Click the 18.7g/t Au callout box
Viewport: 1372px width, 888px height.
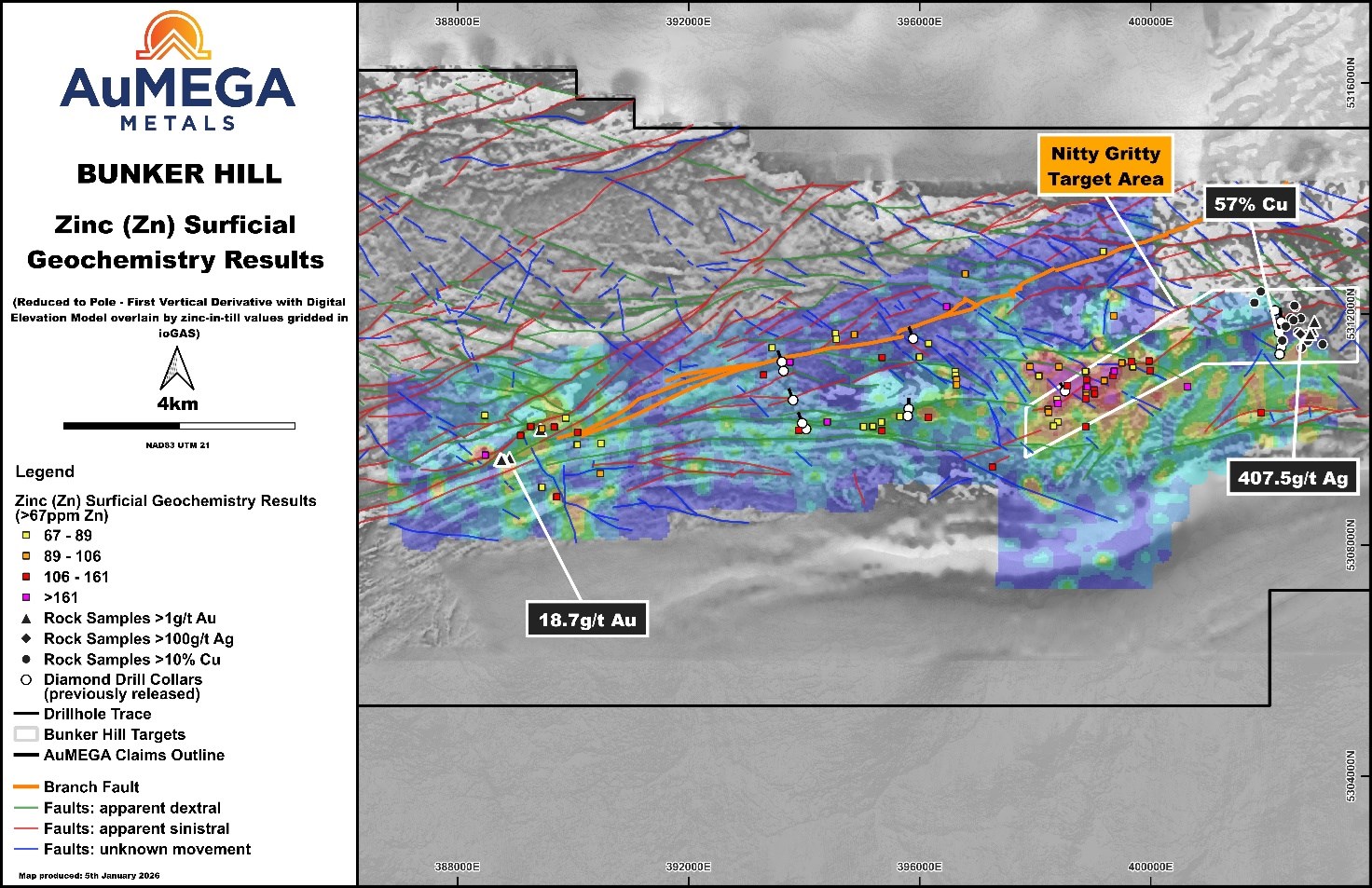[x=587, y=620]
